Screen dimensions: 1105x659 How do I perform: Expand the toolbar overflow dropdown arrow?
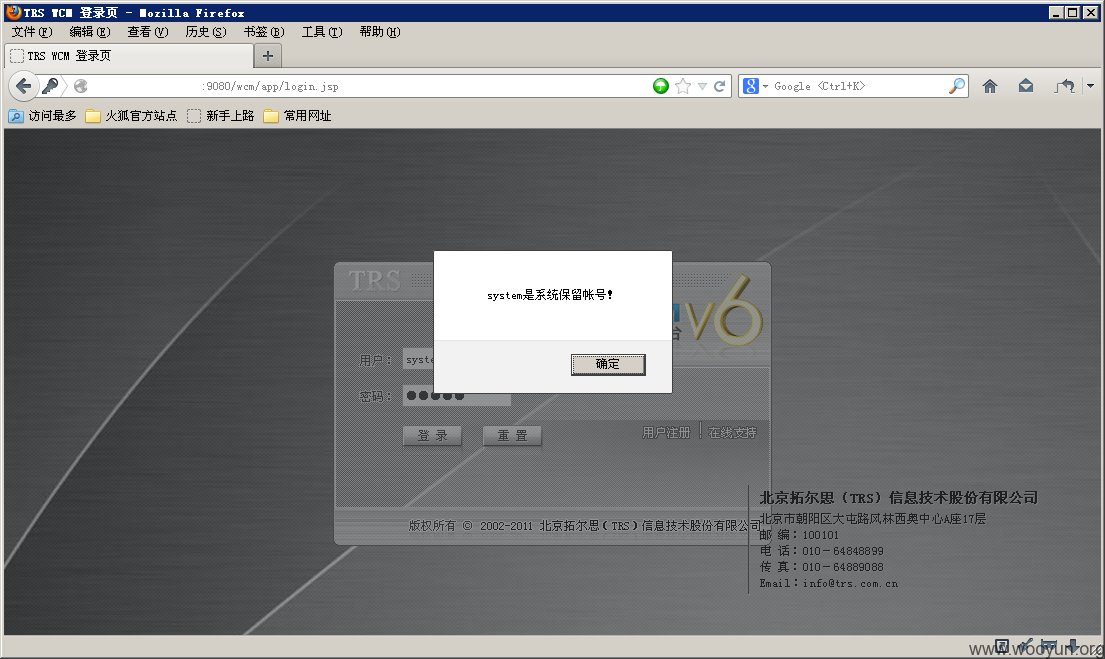tap(1090, 86)
